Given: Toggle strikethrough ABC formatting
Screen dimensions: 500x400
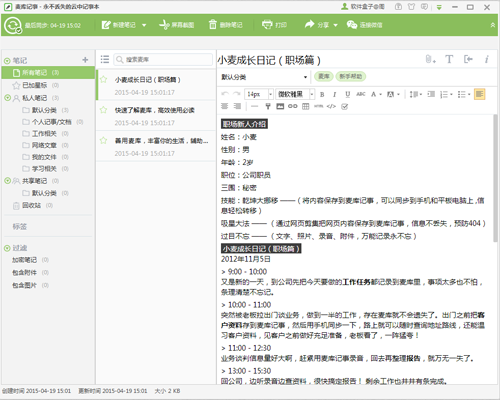Looking at the screenshot, I should click(x=361, y=94).
